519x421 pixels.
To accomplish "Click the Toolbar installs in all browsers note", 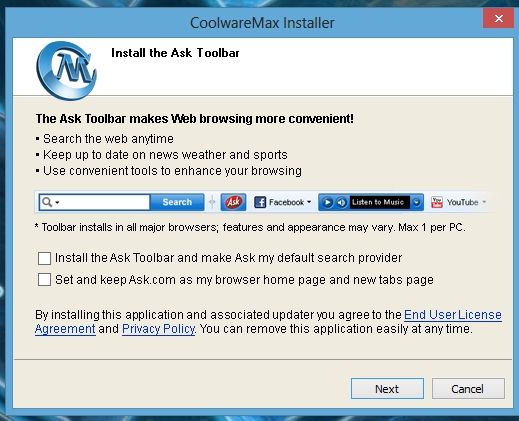I will [x=250, y=227].
